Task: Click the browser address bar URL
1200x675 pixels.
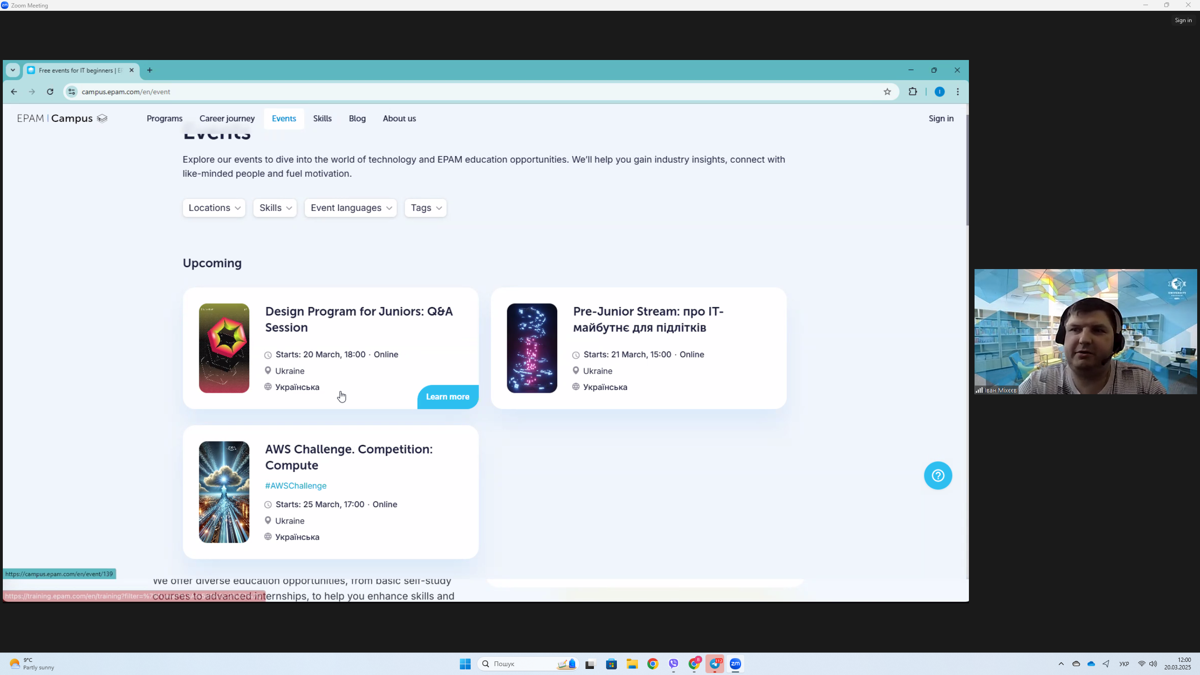Action: 126,92
